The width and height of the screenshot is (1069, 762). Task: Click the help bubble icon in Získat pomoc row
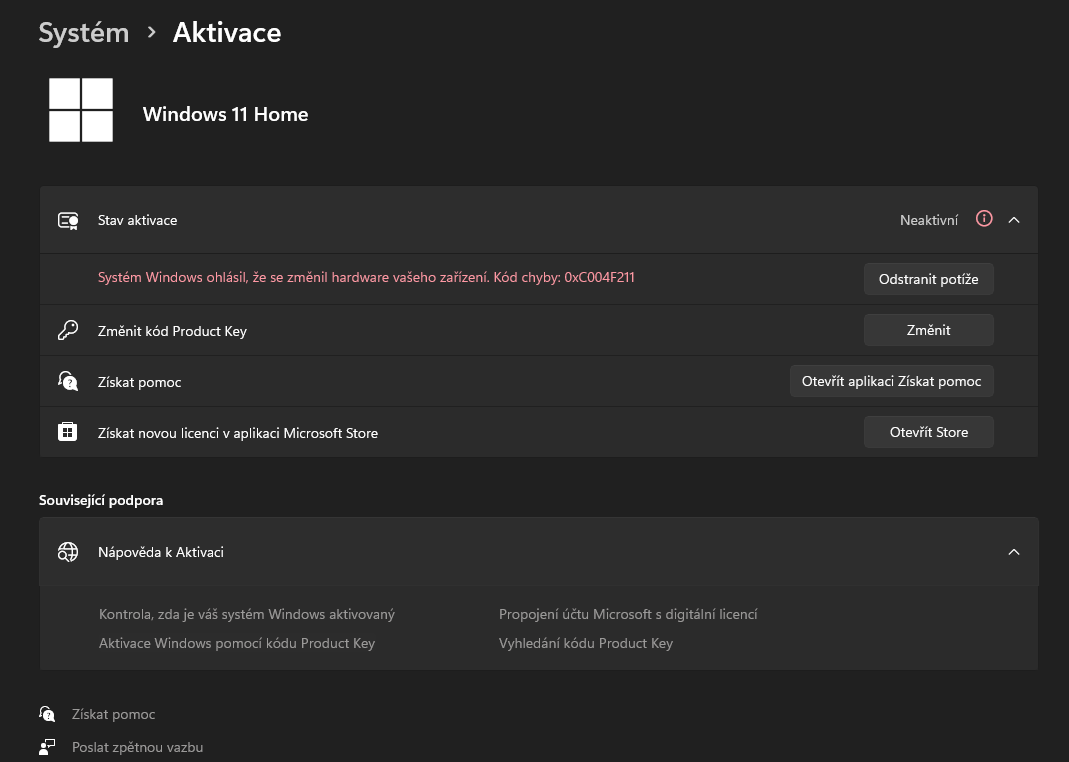(68, 381)
